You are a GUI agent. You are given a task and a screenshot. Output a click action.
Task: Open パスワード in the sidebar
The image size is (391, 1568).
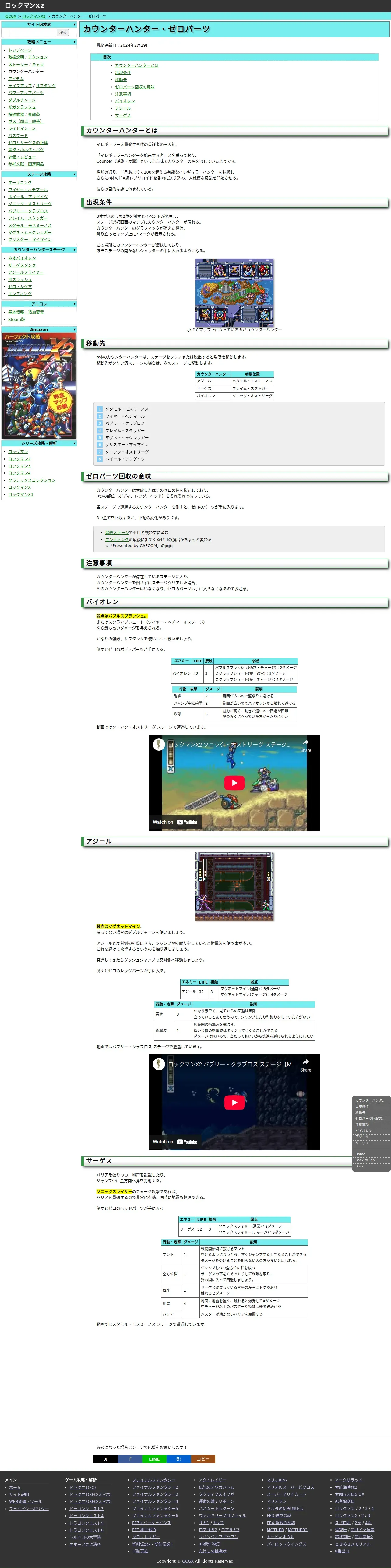click(x=18, y=136)
